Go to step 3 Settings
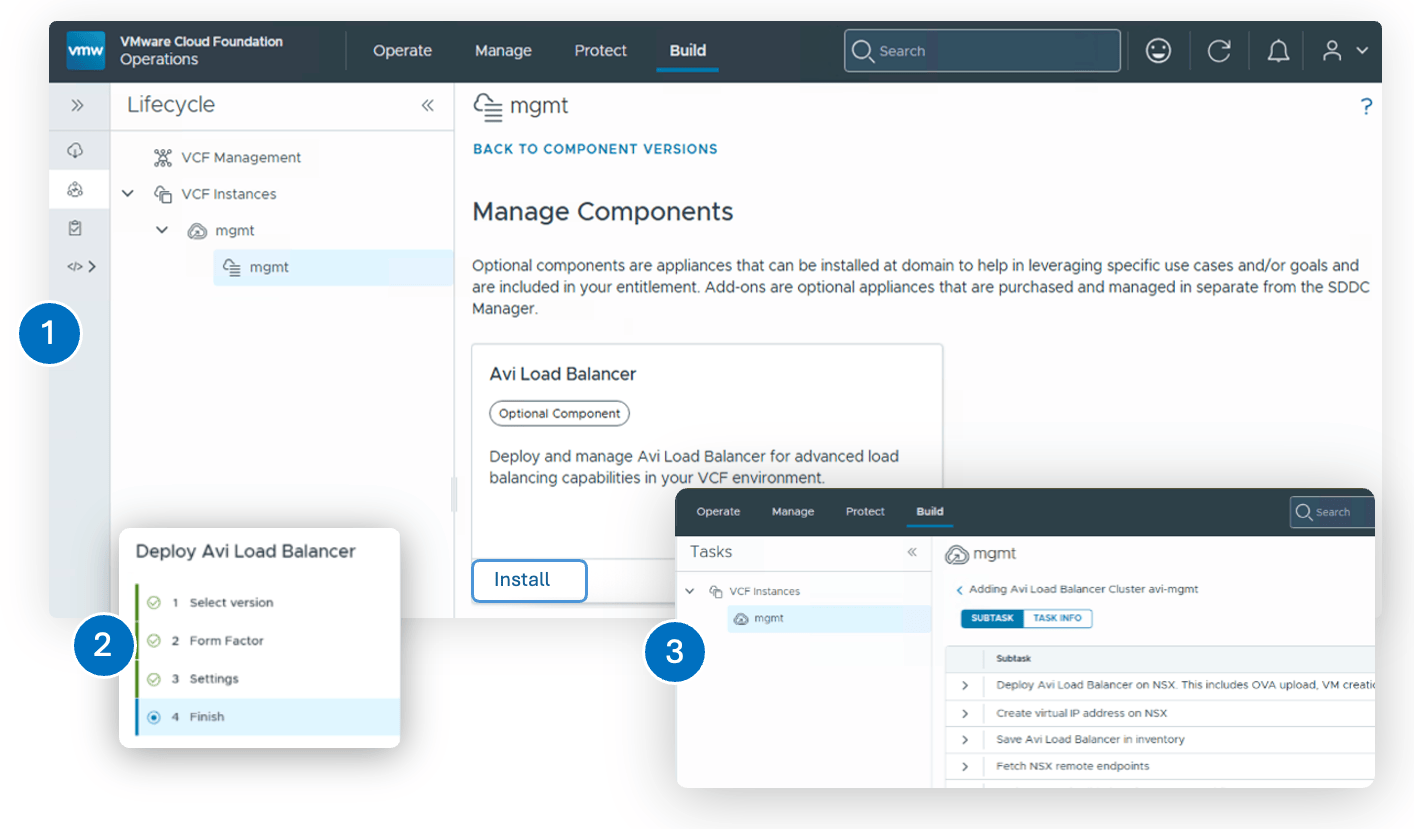Image resolution: width=1414 pixels, height=829 pixels. 214,679
